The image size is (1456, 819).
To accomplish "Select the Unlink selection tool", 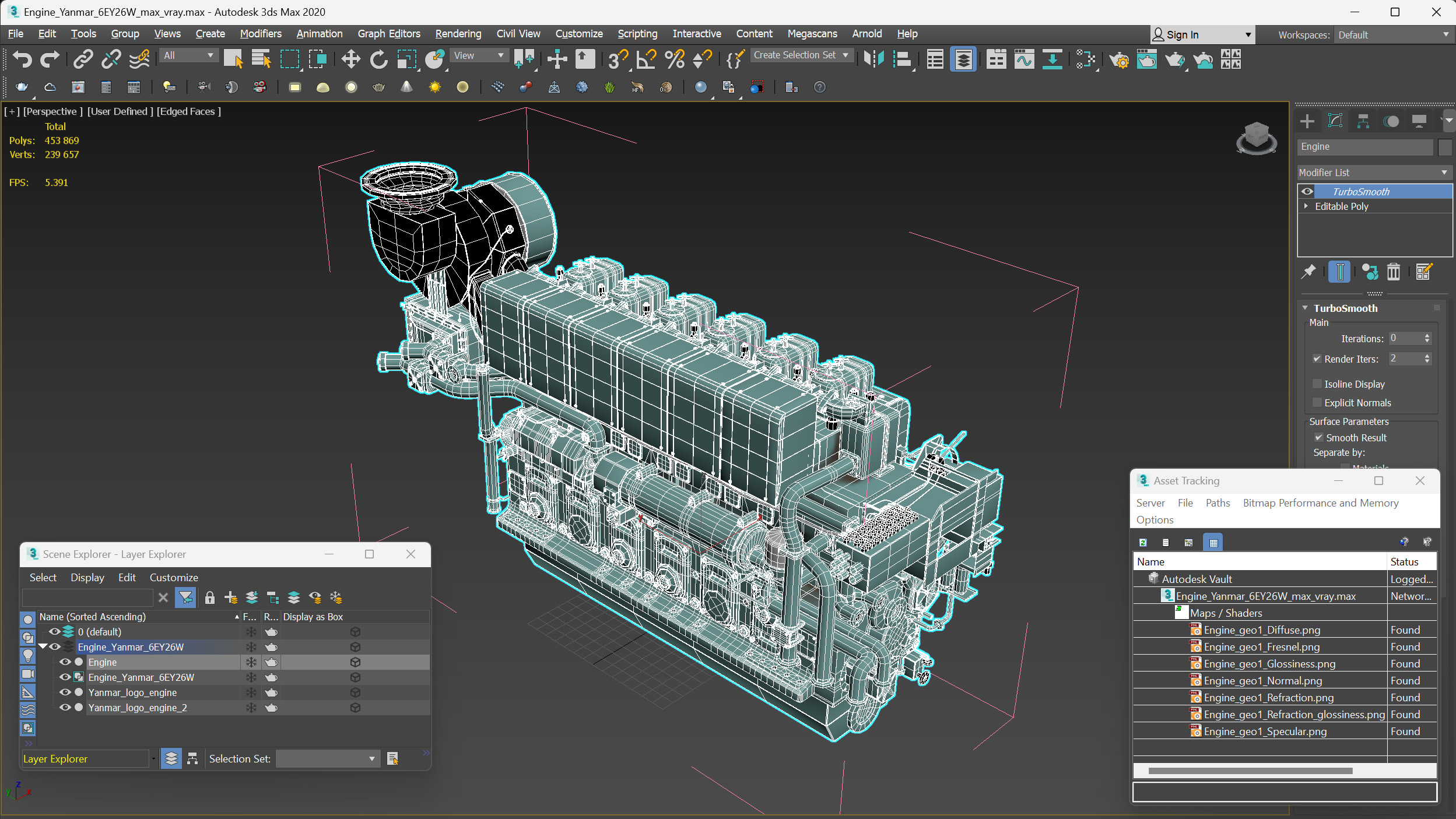I will coord(111,59).
